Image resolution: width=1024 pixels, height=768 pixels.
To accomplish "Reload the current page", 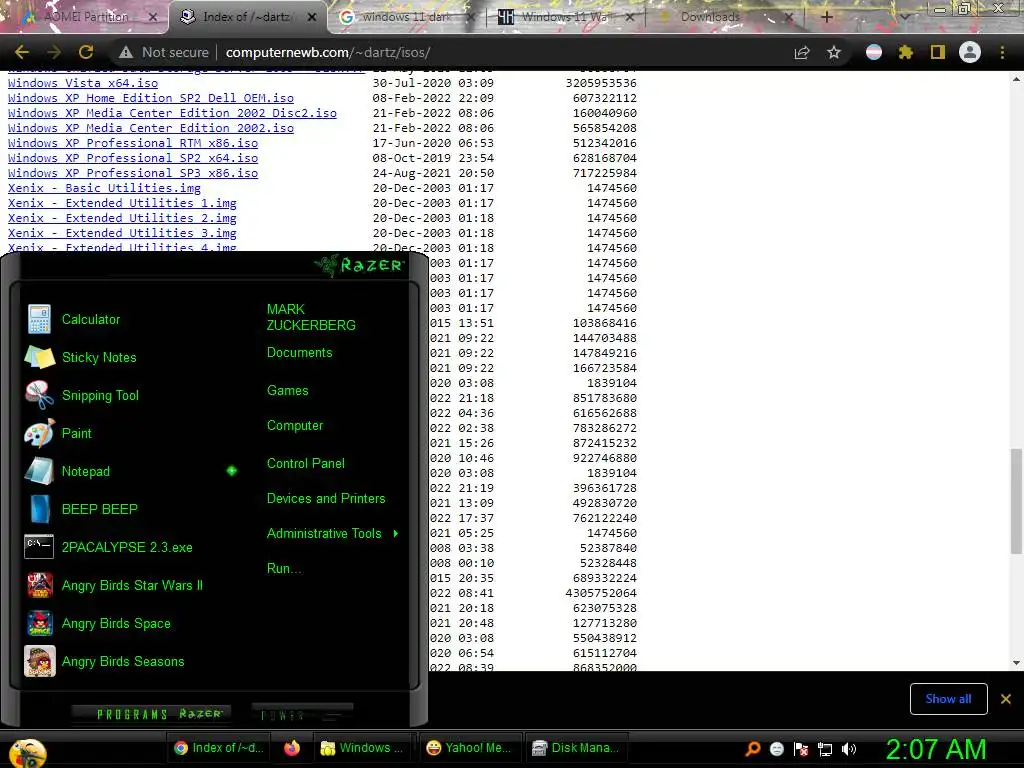I will pyautogui.click(x=86, y=52).
